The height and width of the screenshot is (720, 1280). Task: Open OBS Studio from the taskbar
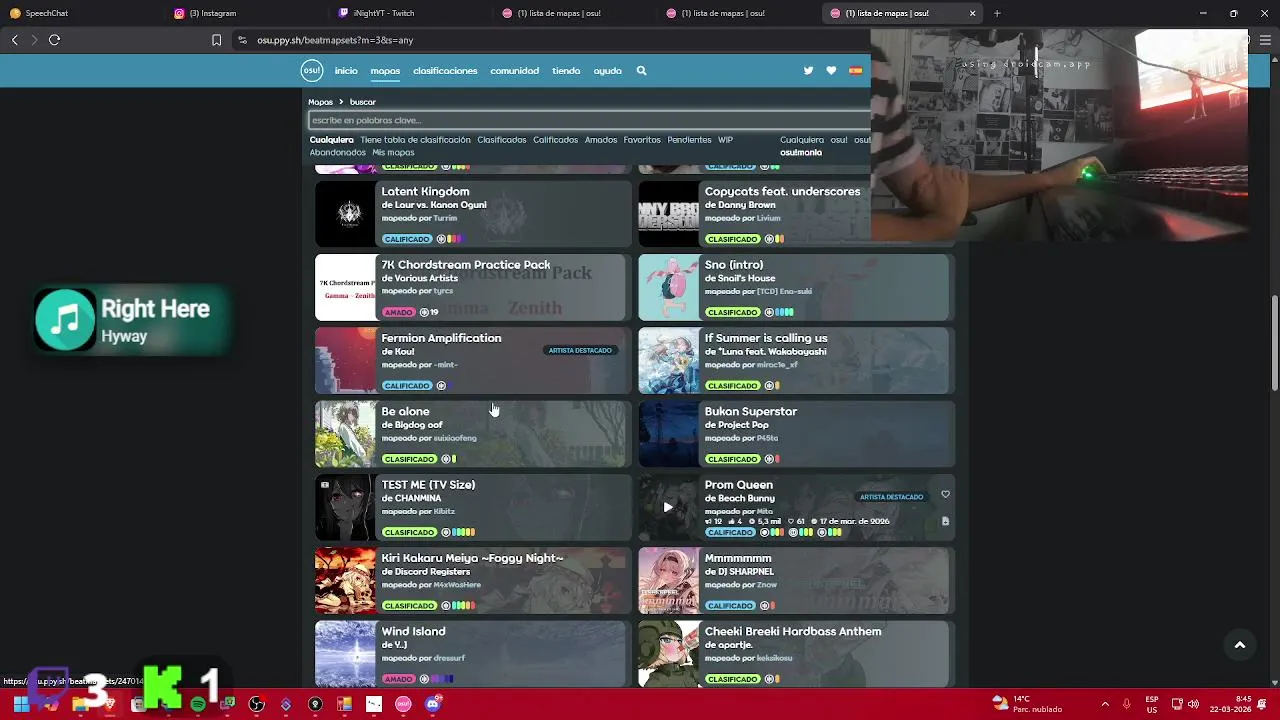point(257,704)
